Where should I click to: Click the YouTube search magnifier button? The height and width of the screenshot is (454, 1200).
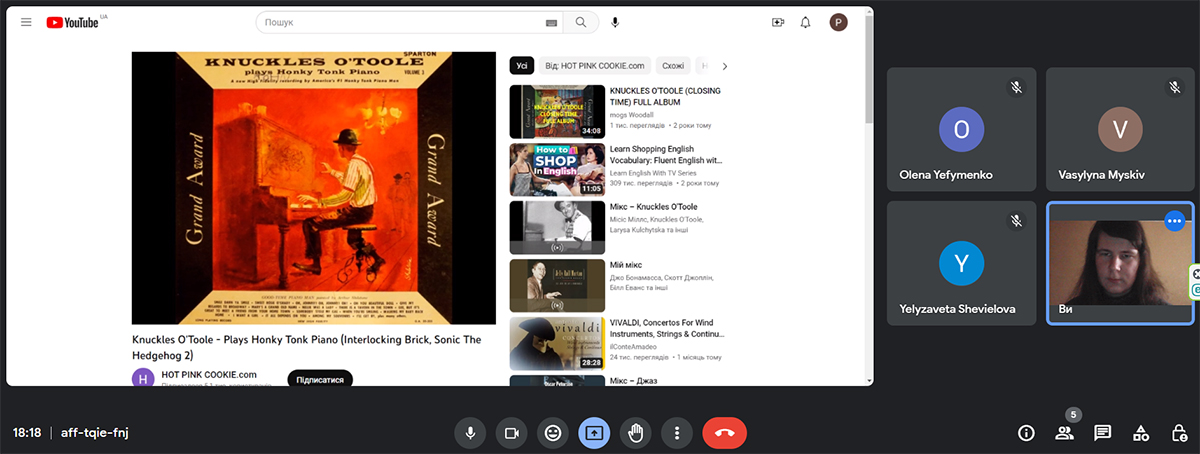click(x=581, y=22)
